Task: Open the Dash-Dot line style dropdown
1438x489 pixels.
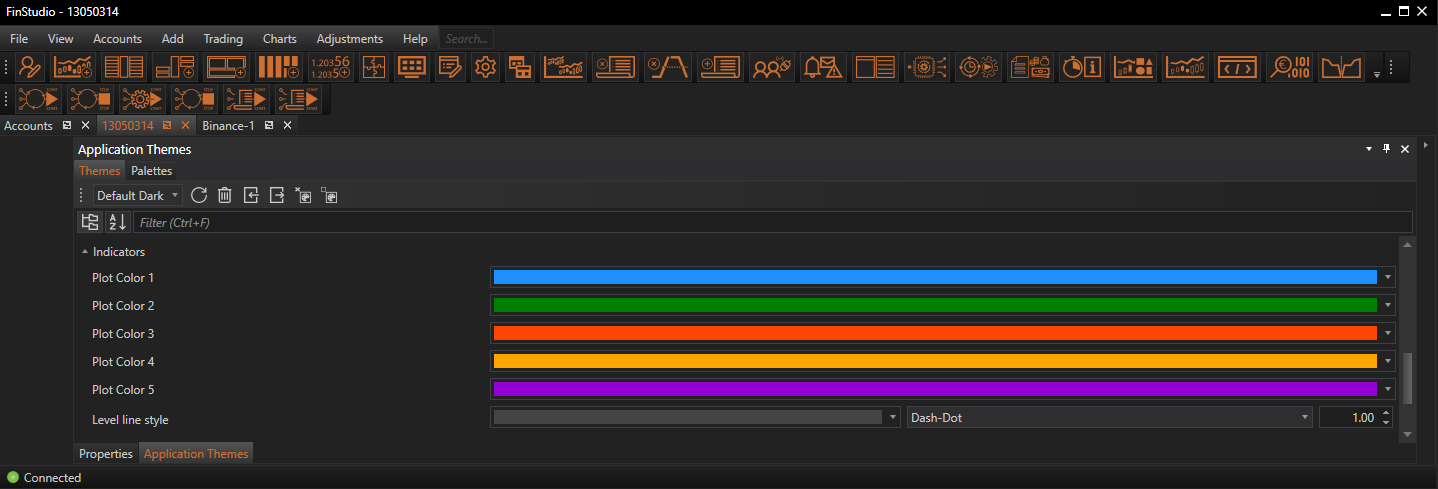Action: [1109, 418]
